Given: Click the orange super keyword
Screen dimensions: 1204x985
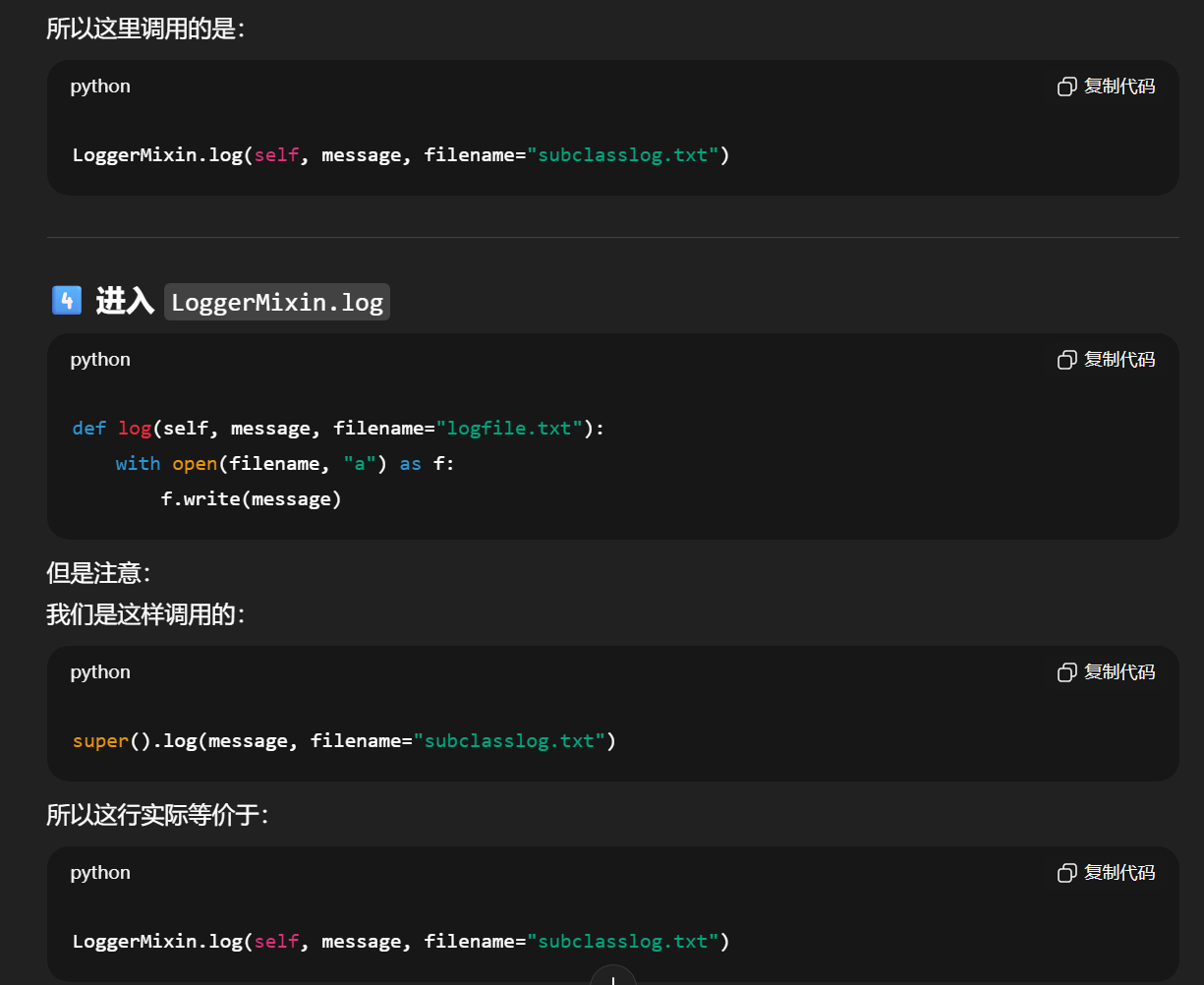Looking at the screenshot, I should point(100,741).
